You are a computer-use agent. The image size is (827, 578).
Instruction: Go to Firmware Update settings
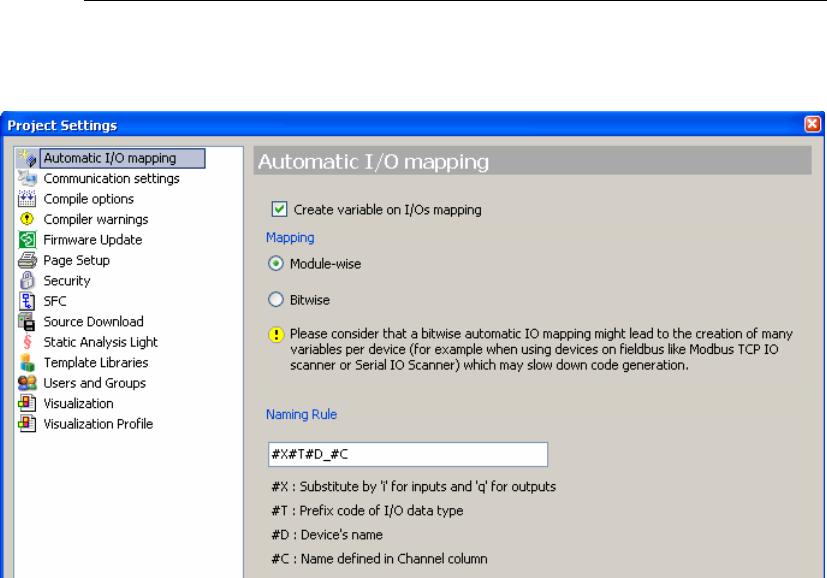pos(93,240)
